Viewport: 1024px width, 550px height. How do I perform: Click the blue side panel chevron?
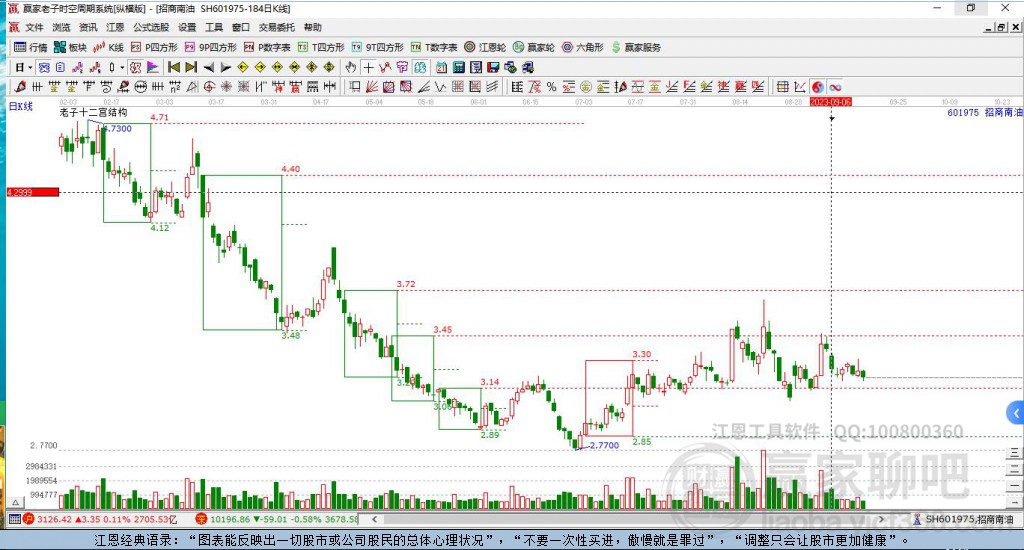1016,413
